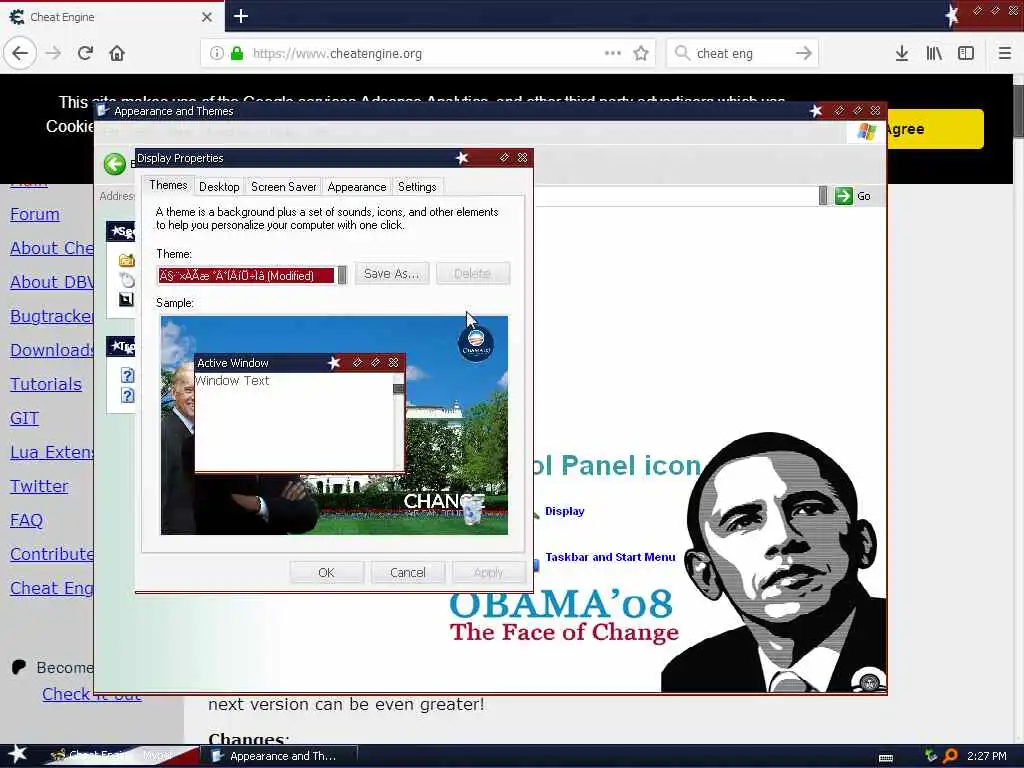Open the Bugtracker link
The height and width of the screenshot is (768, 1024).
pyautogui.click(x=52, y=316)
